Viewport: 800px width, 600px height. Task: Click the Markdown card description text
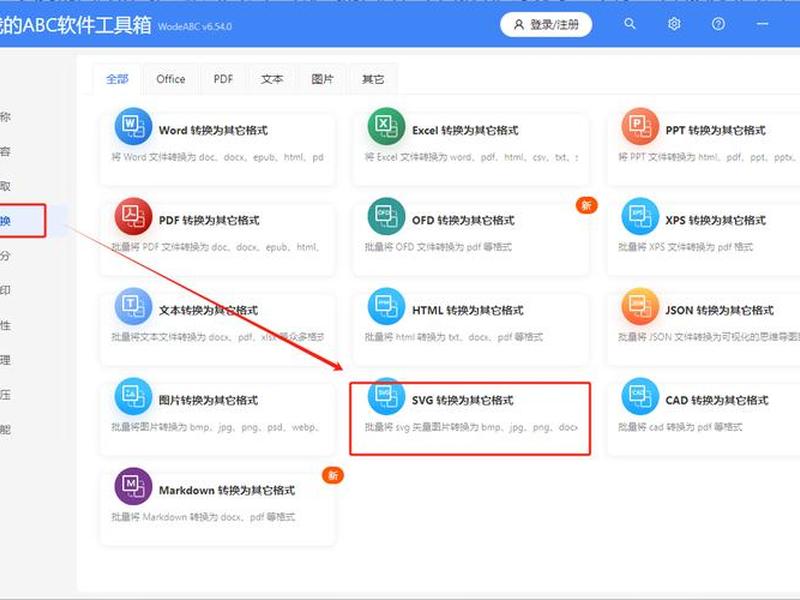click(x=203, y=517)
